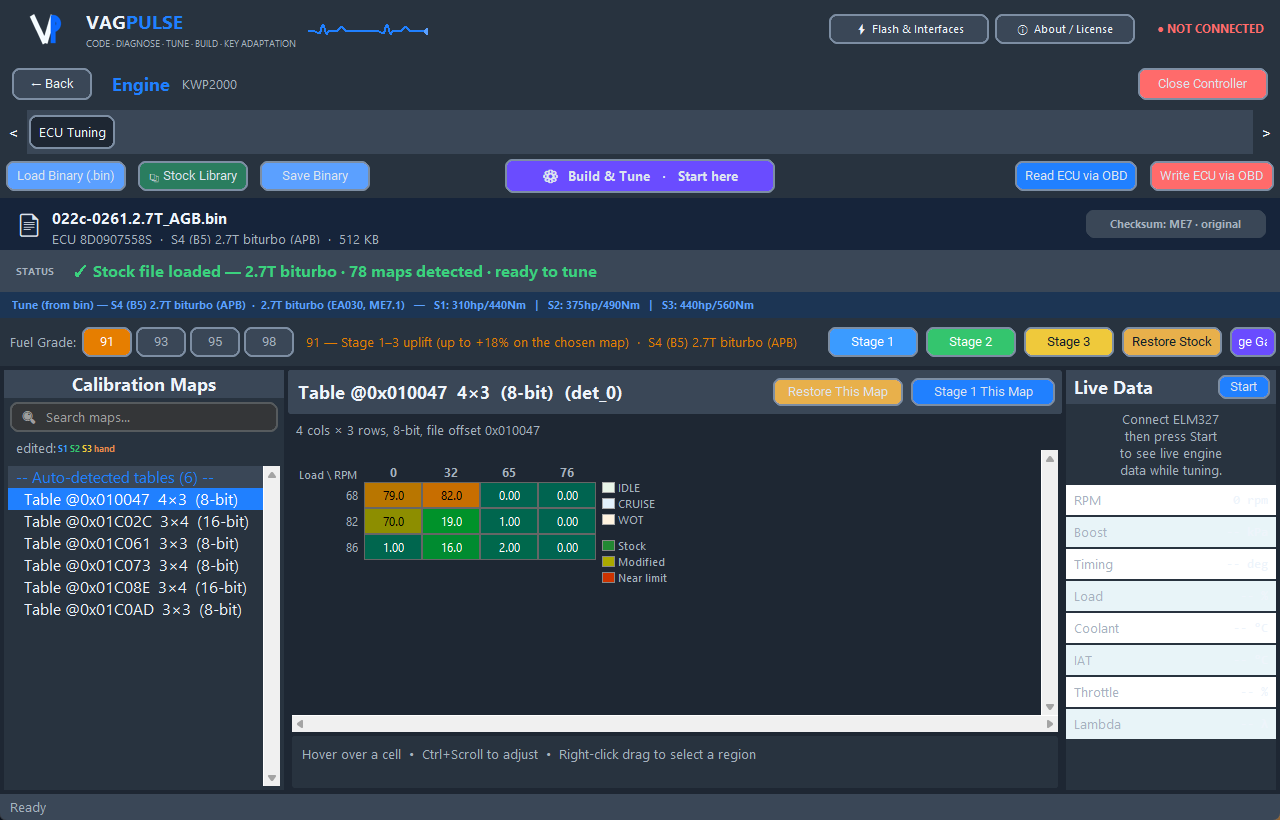Click Write ECU via OBD
The height and width of the screenshot is (820, 1280).
[1212, 176]
